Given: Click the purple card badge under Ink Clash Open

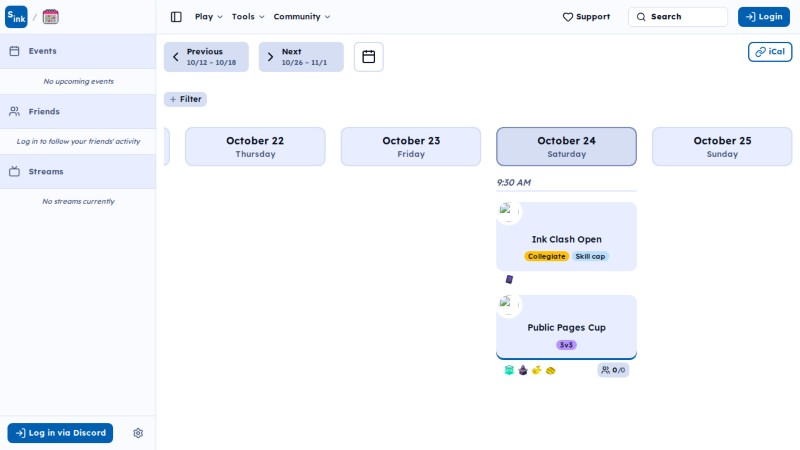Looking at the screenshot, I should pyautogui.click(x=509, y=279).
